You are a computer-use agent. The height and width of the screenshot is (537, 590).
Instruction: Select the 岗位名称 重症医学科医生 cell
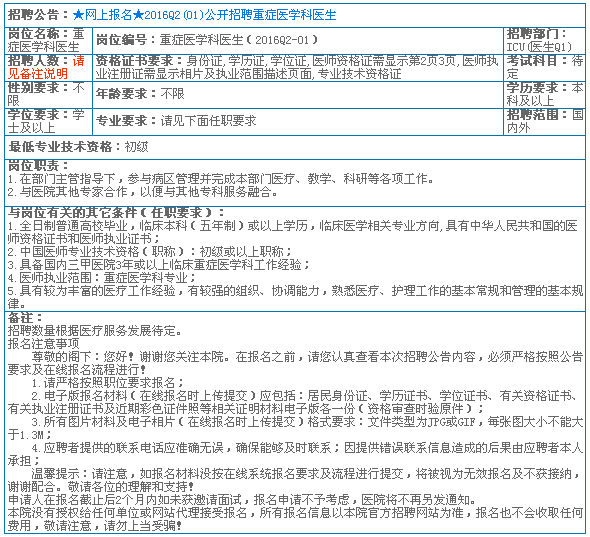pyautogui.click(x=49, y=41)
